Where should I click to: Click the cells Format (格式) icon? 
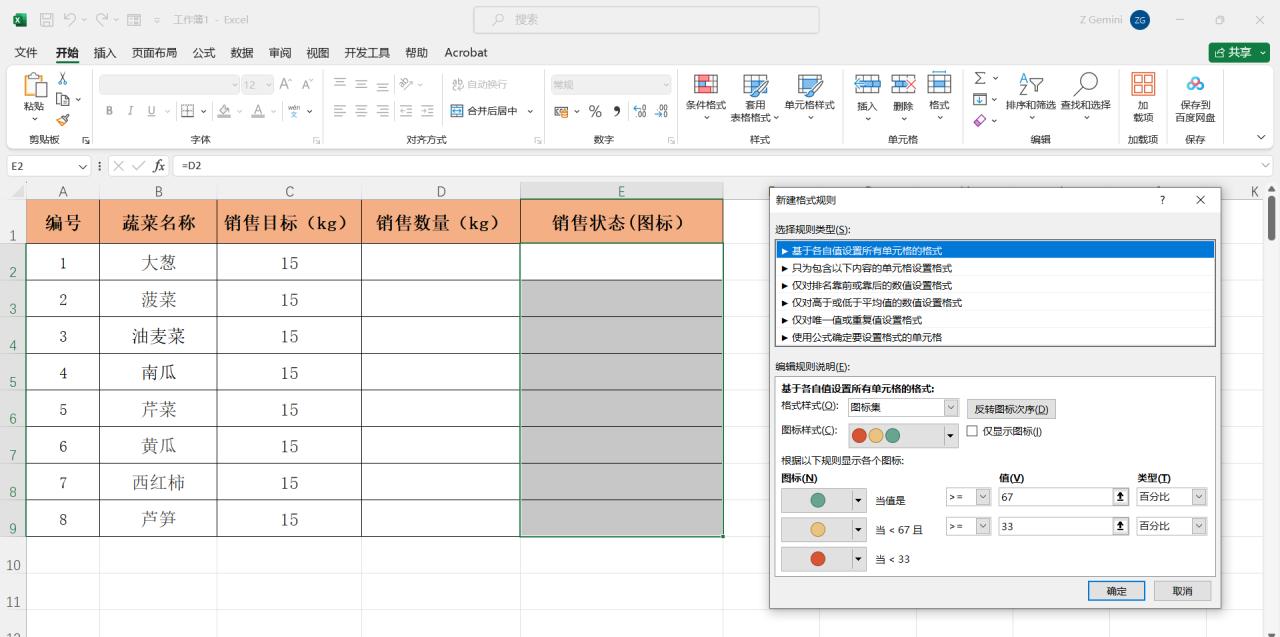coord(939,84)
